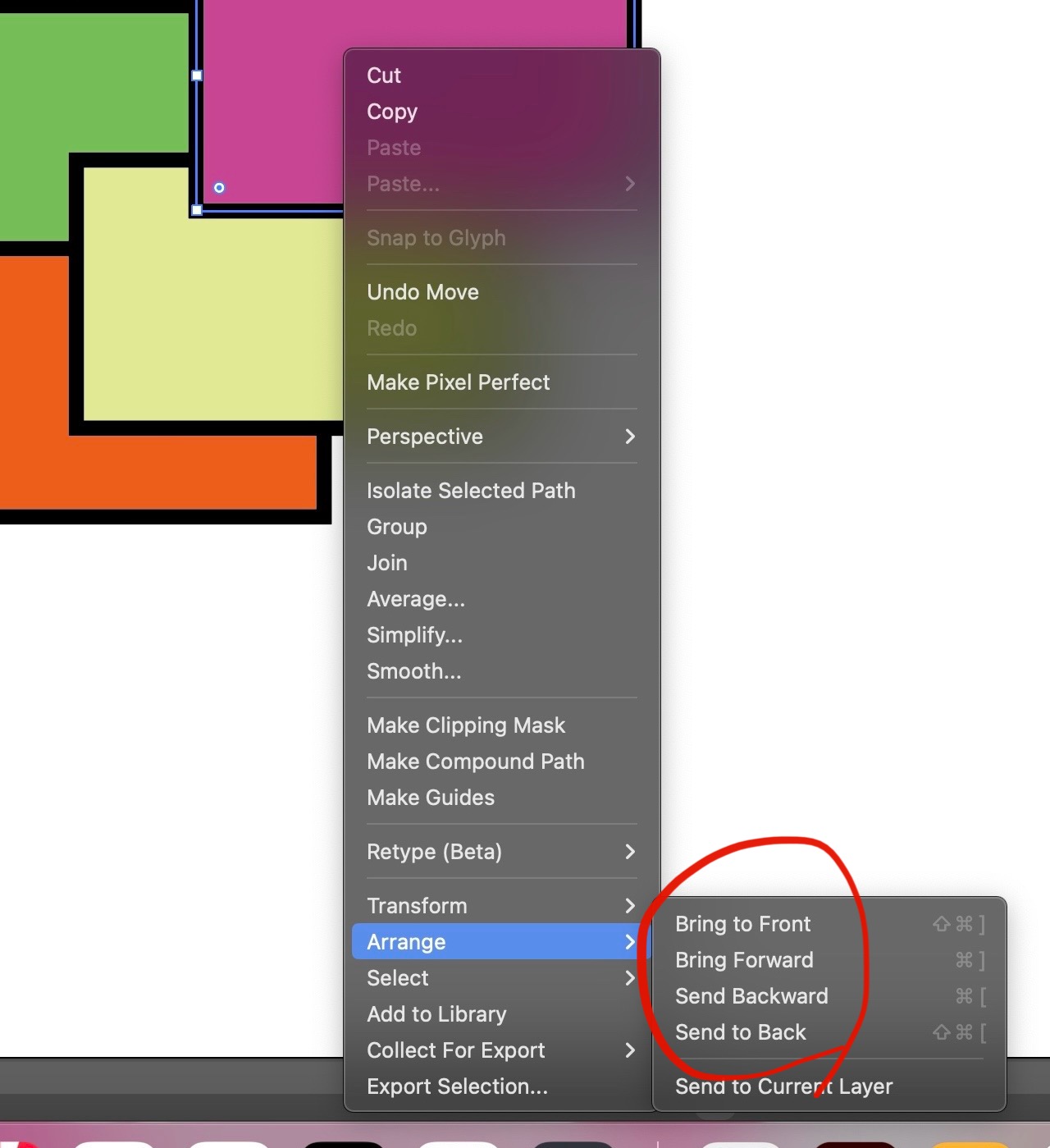1050x1148 pixels.
Task: Choose Send to Back in Arrange submenu
Action: coord(829,1032)
